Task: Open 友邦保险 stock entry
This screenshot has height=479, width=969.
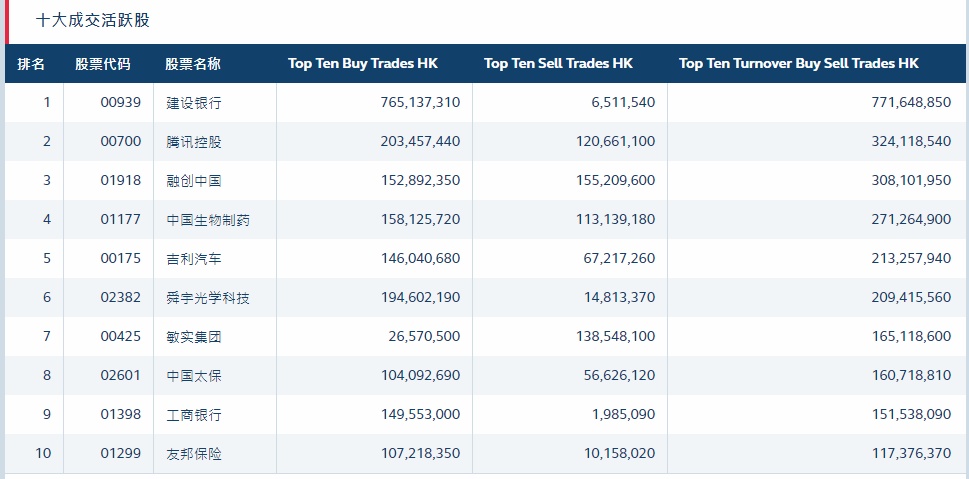Action: (x=194, y=454)
